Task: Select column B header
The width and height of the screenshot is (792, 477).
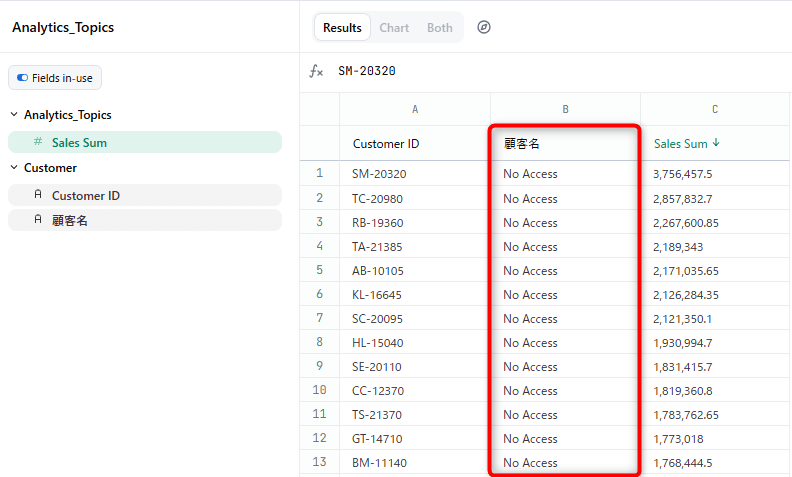Action: point(565,109)
